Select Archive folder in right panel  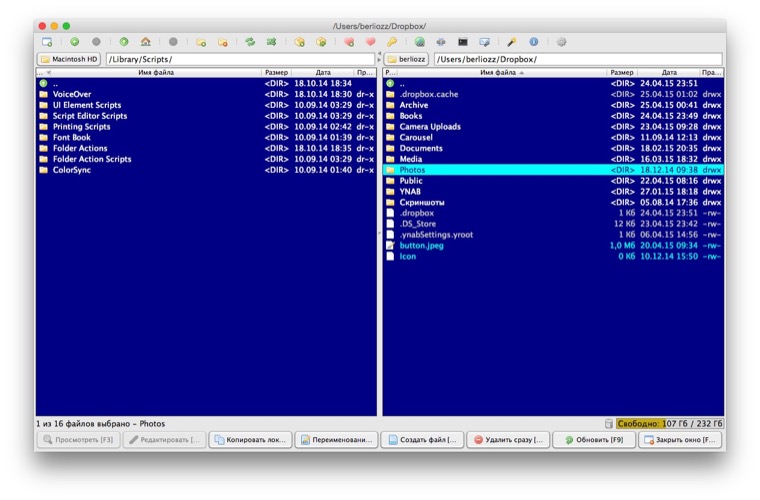pyautogui.click(x=553, y=105)
